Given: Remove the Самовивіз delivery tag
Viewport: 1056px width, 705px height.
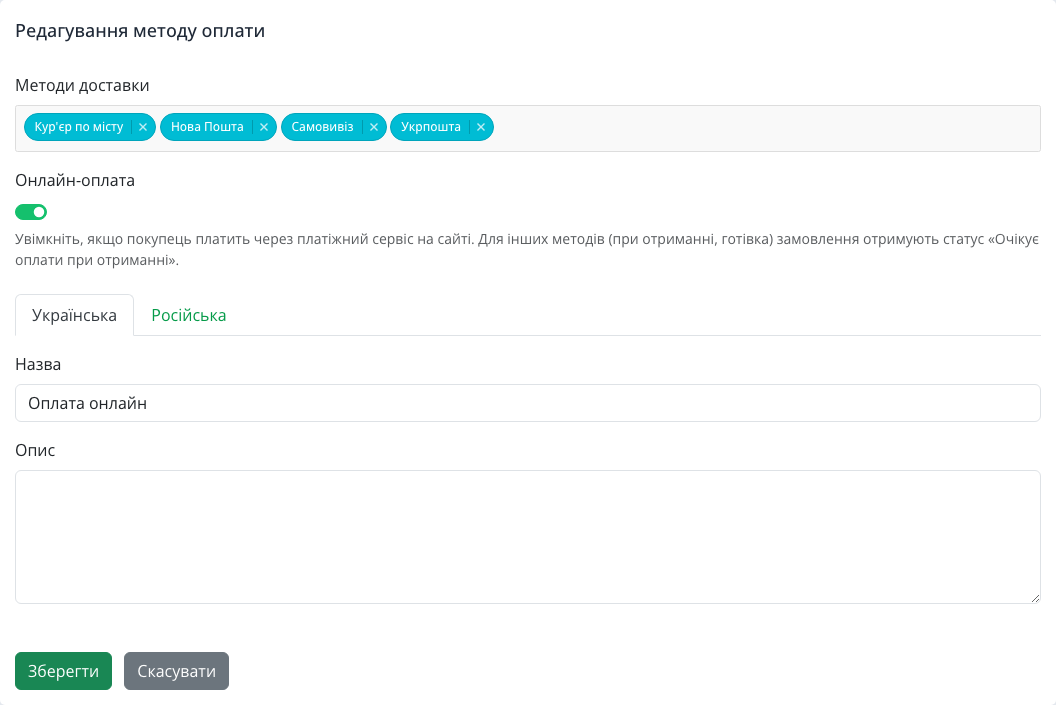Looking at the screenshot, I should click(x=374, y=127).
